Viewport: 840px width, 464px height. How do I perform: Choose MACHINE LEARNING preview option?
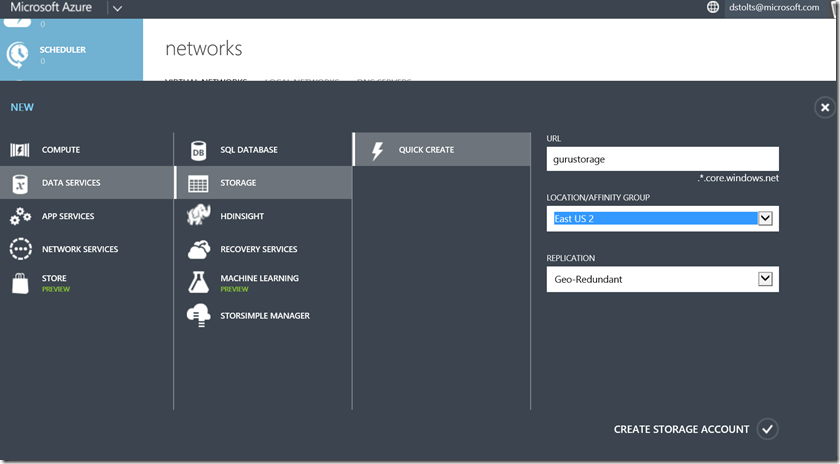tap(264, 282)
